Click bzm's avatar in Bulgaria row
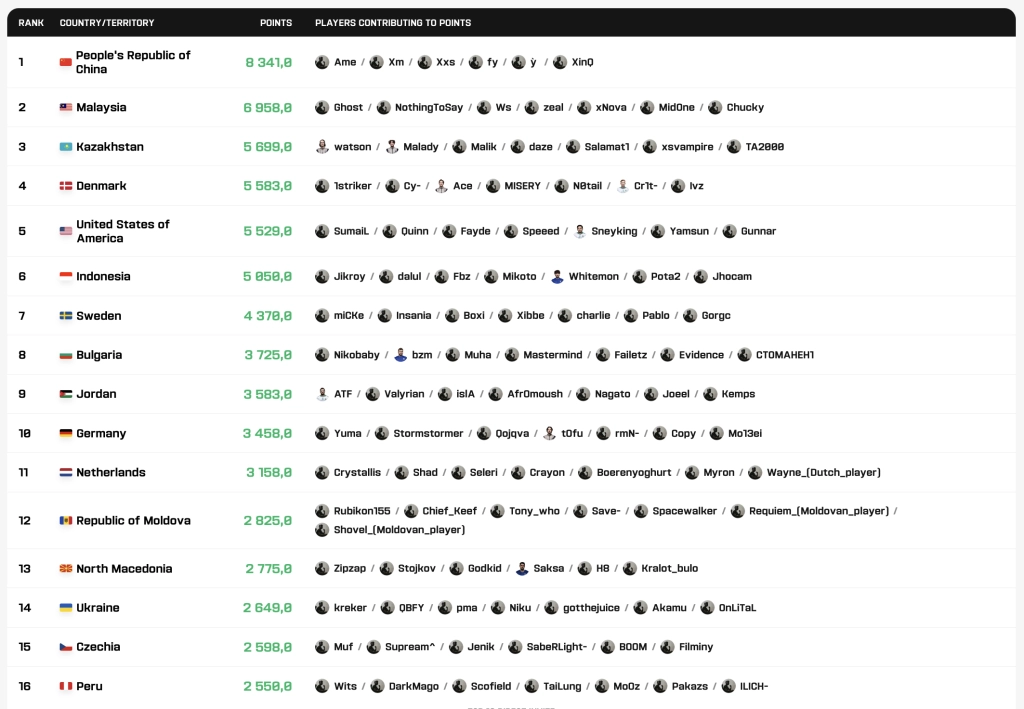Viewport: 1024px width, 709px height. point(400,355)
